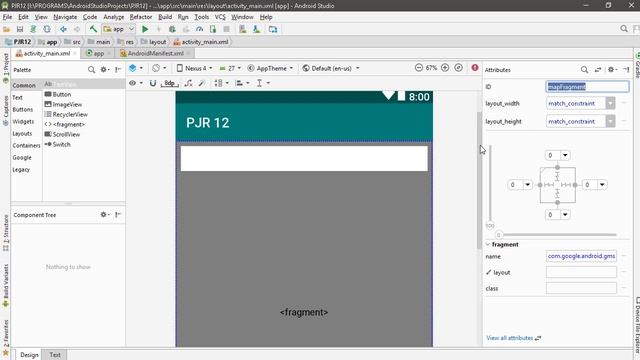640x360 pixels.
Task: Open bottom constraint margin dropdown
Action: [x=565, y=215]
